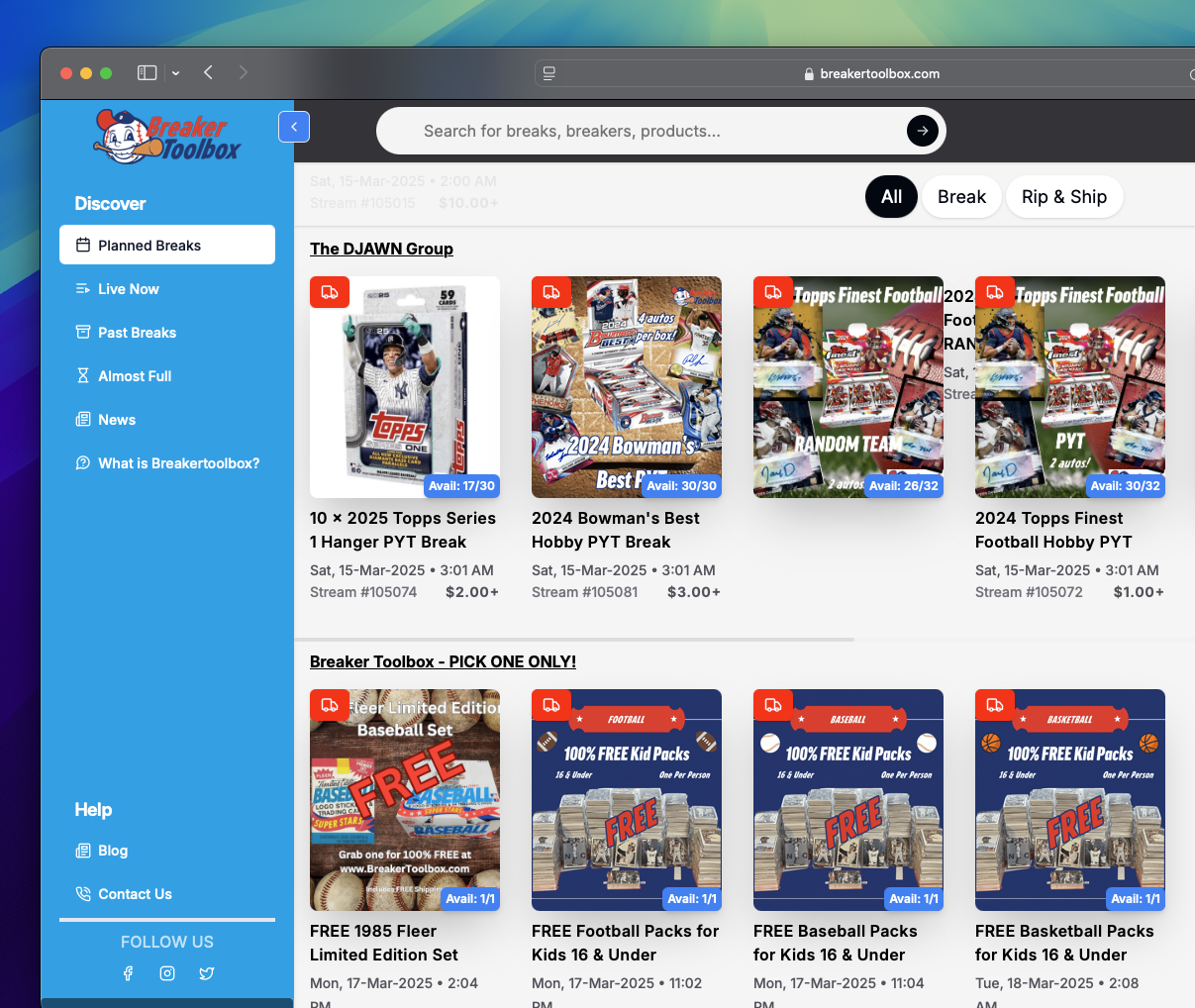Open 10 × 2025 Topps Series 1 Hanger title
1195x1008 pixels.
[x=403, y=530]
